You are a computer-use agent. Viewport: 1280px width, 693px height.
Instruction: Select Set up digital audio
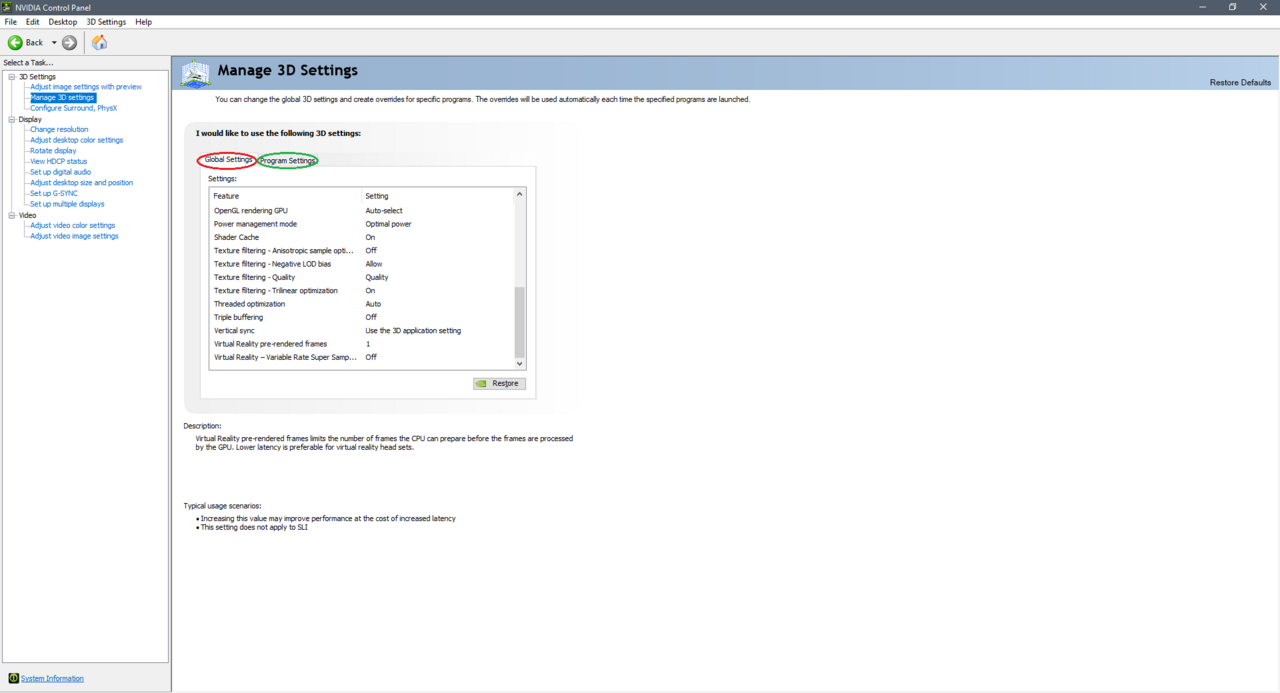pyautogui.click(x=60, y=172)
